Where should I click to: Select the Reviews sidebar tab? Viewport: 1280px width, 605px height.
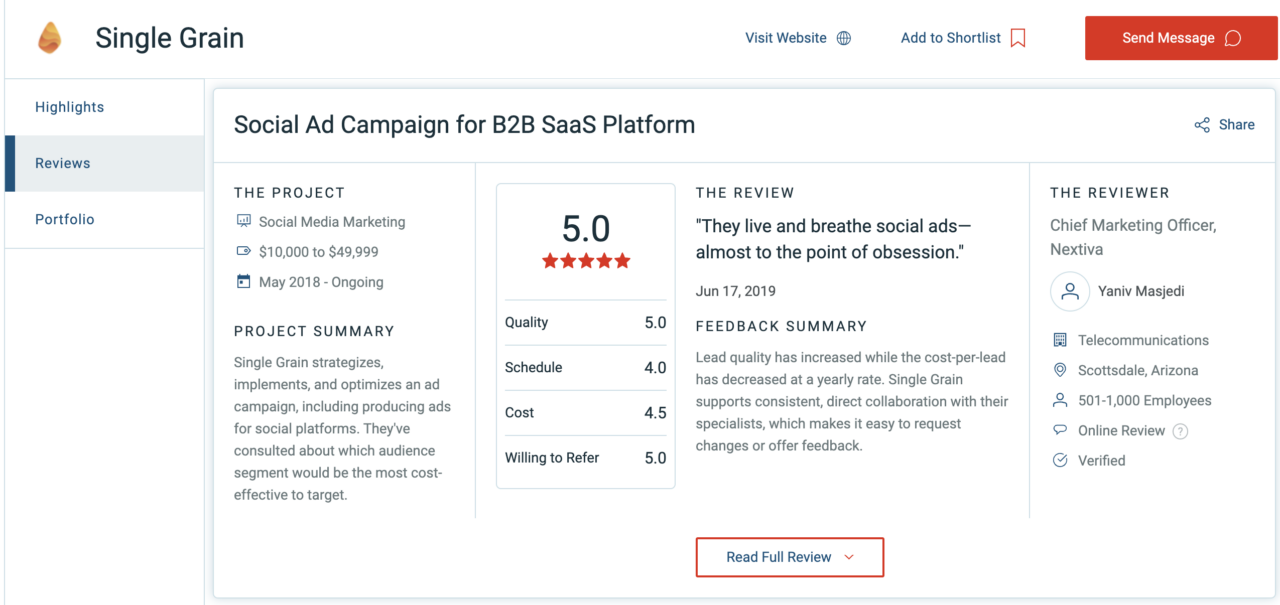[x=63, y=163]
